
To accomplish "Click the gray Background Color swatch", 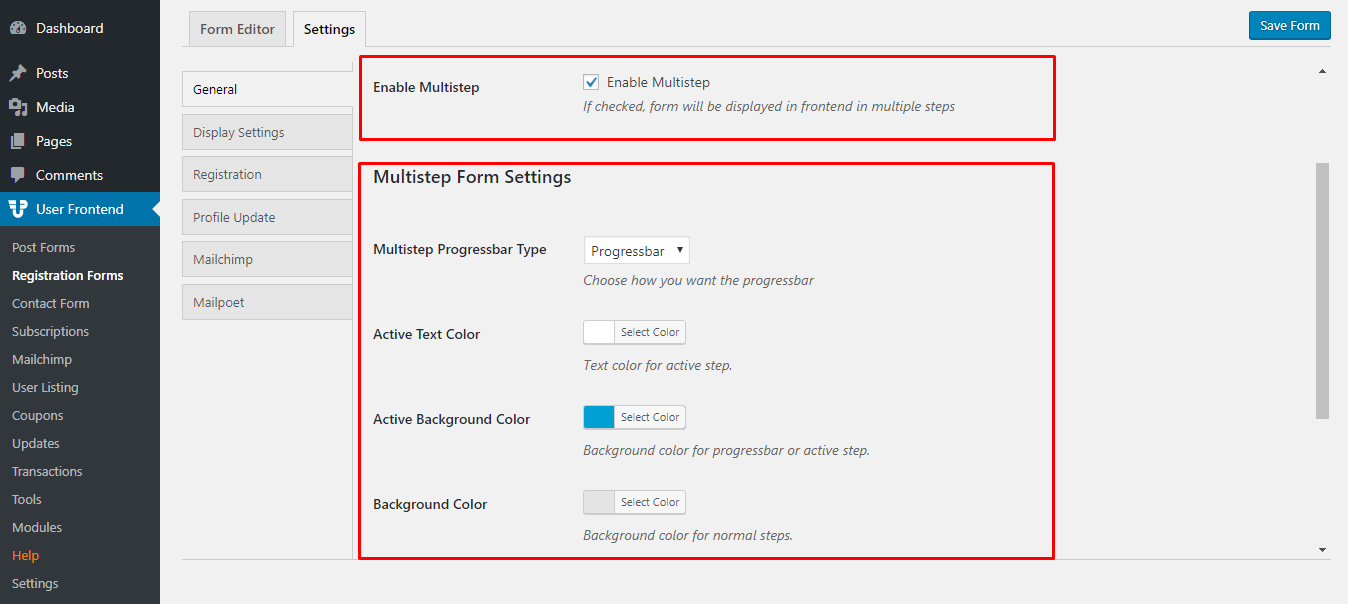I will tap(599, 502).
